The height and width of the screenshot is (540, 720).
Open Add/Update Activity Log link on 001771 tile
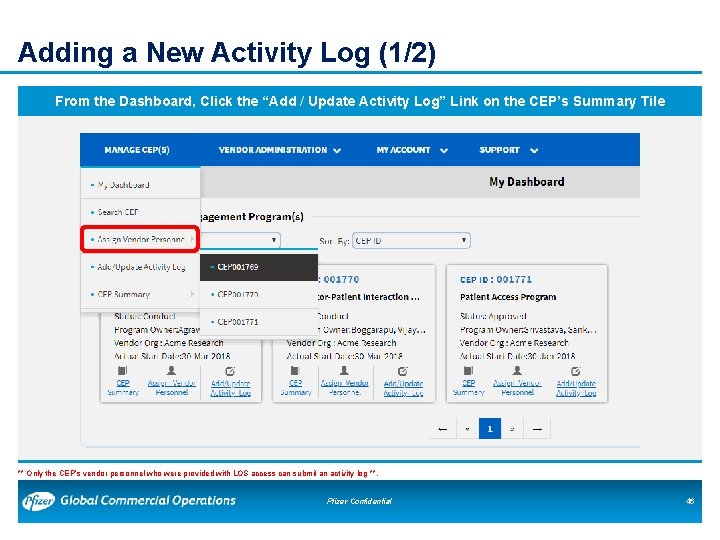[576, 388]
